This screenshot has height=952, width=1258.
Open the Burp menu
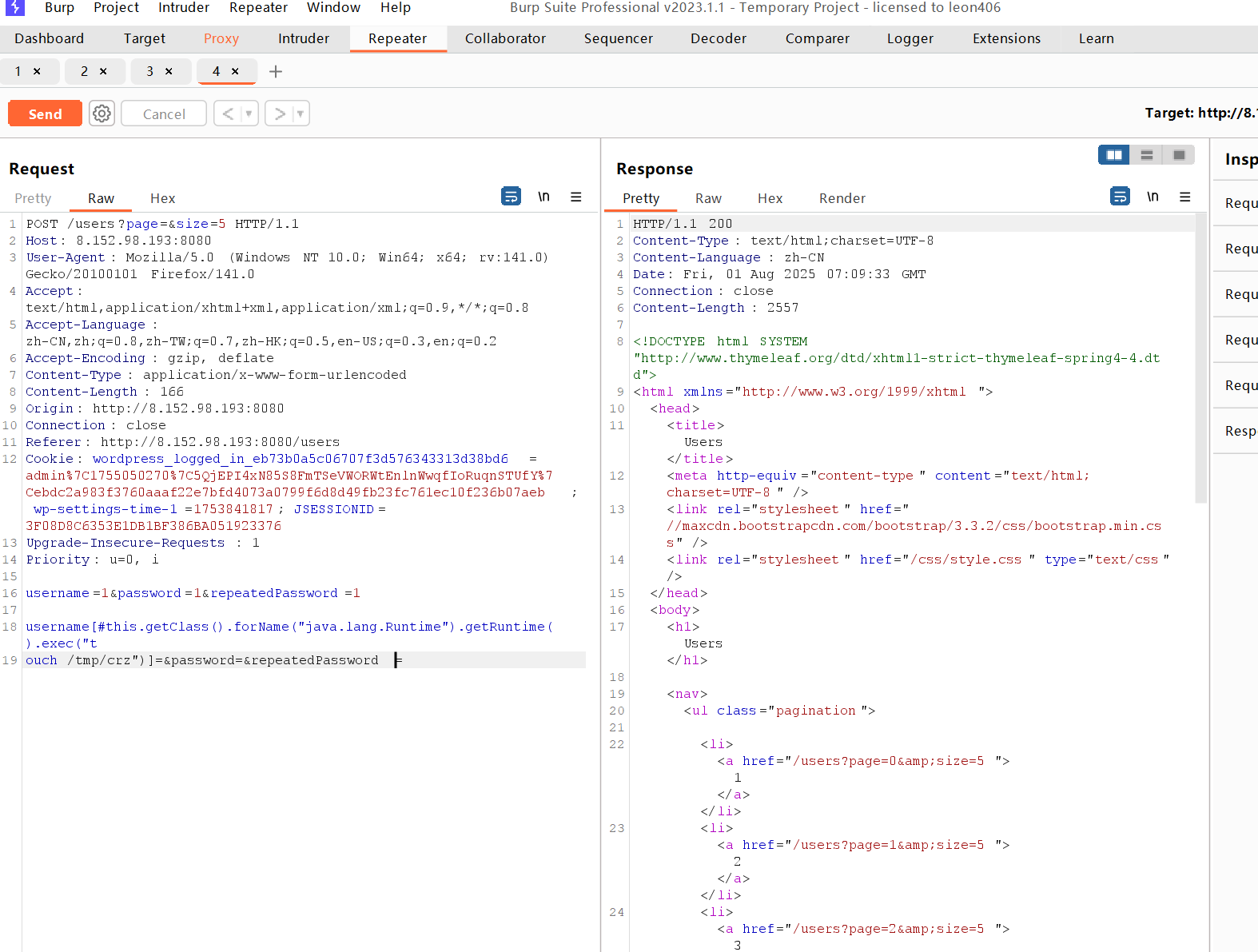pyautogui.click(x=59, y=8)
